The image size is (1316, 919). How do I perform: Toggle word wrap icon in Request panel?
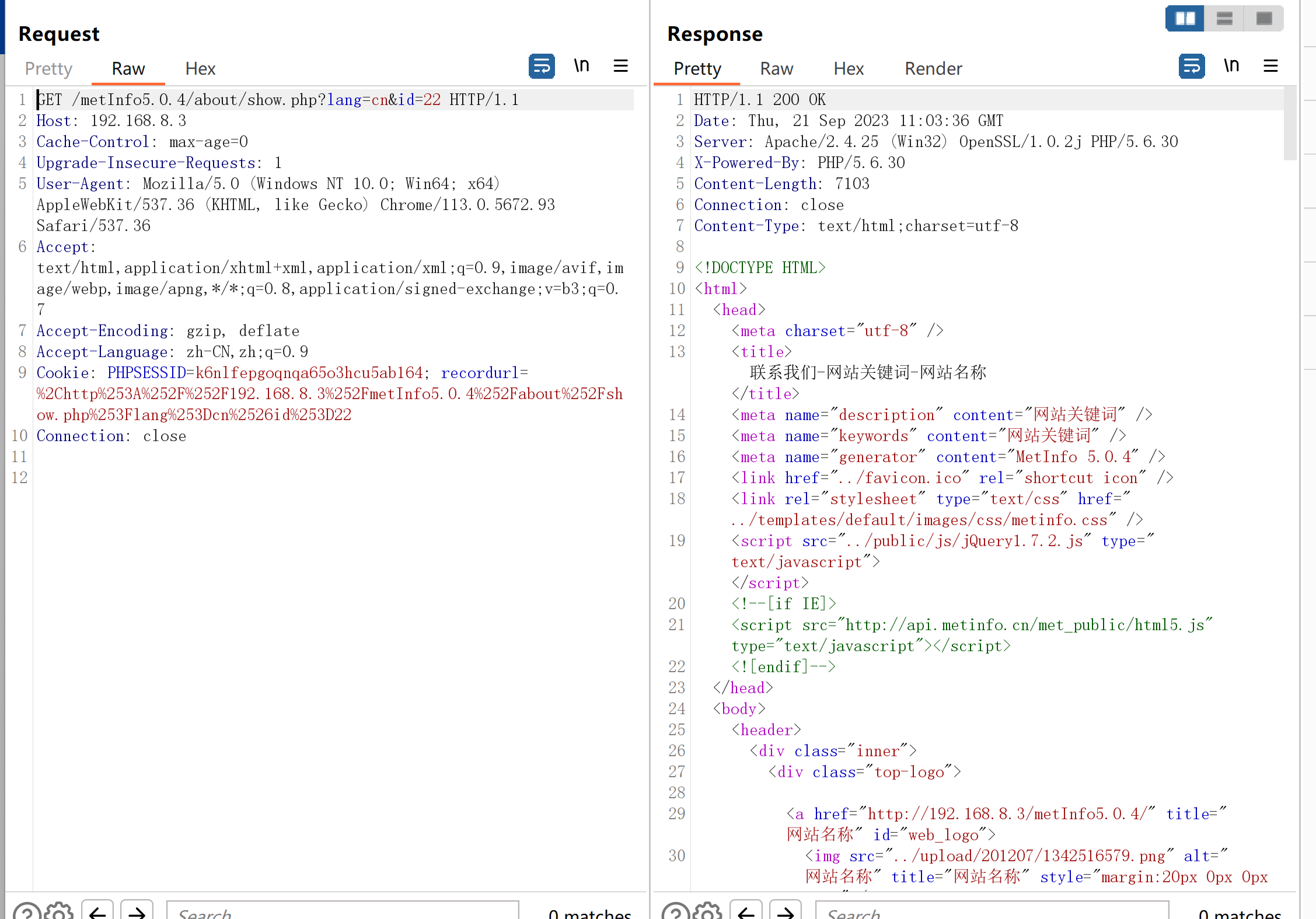click(541, 66)
